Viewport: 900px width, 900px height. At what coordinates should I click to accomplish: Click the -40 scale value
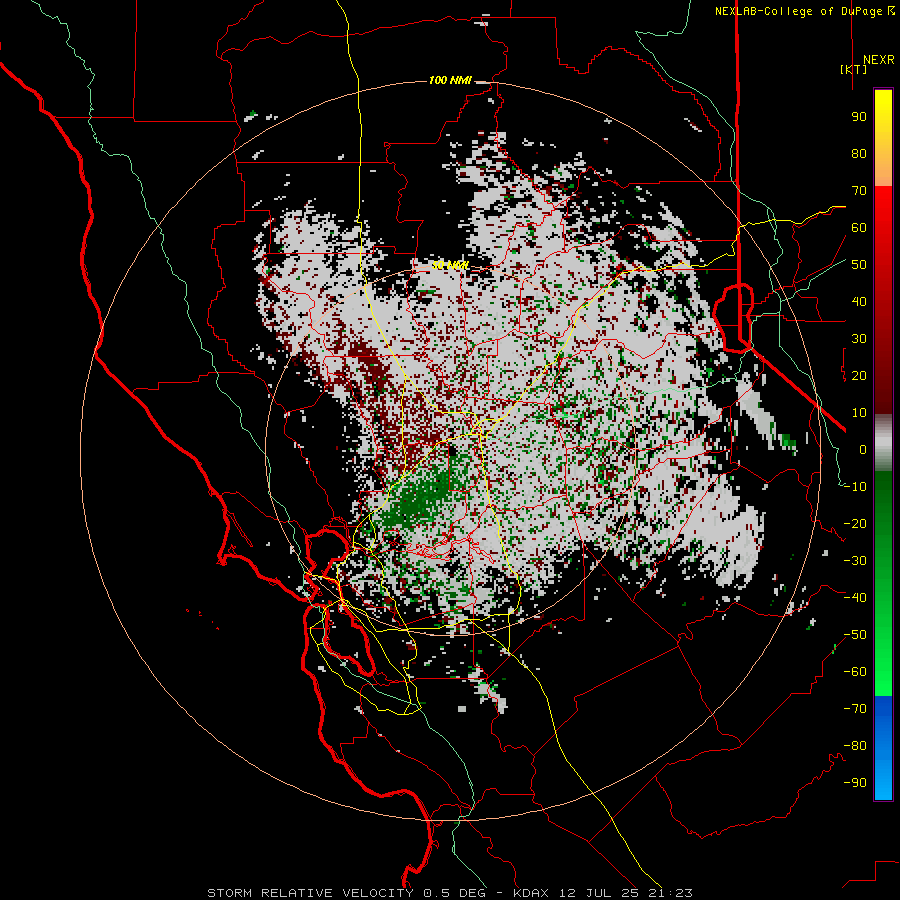point(855,598)
